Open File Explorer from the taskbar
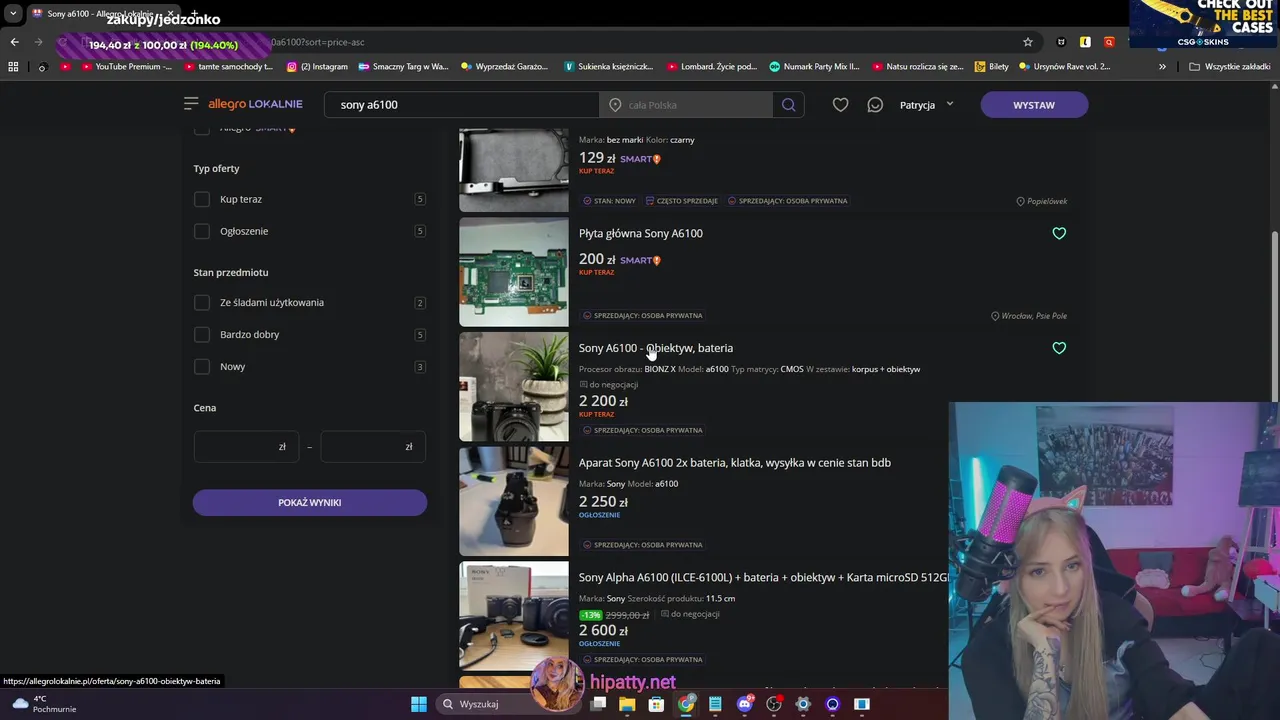 click(x=627, y=704)
